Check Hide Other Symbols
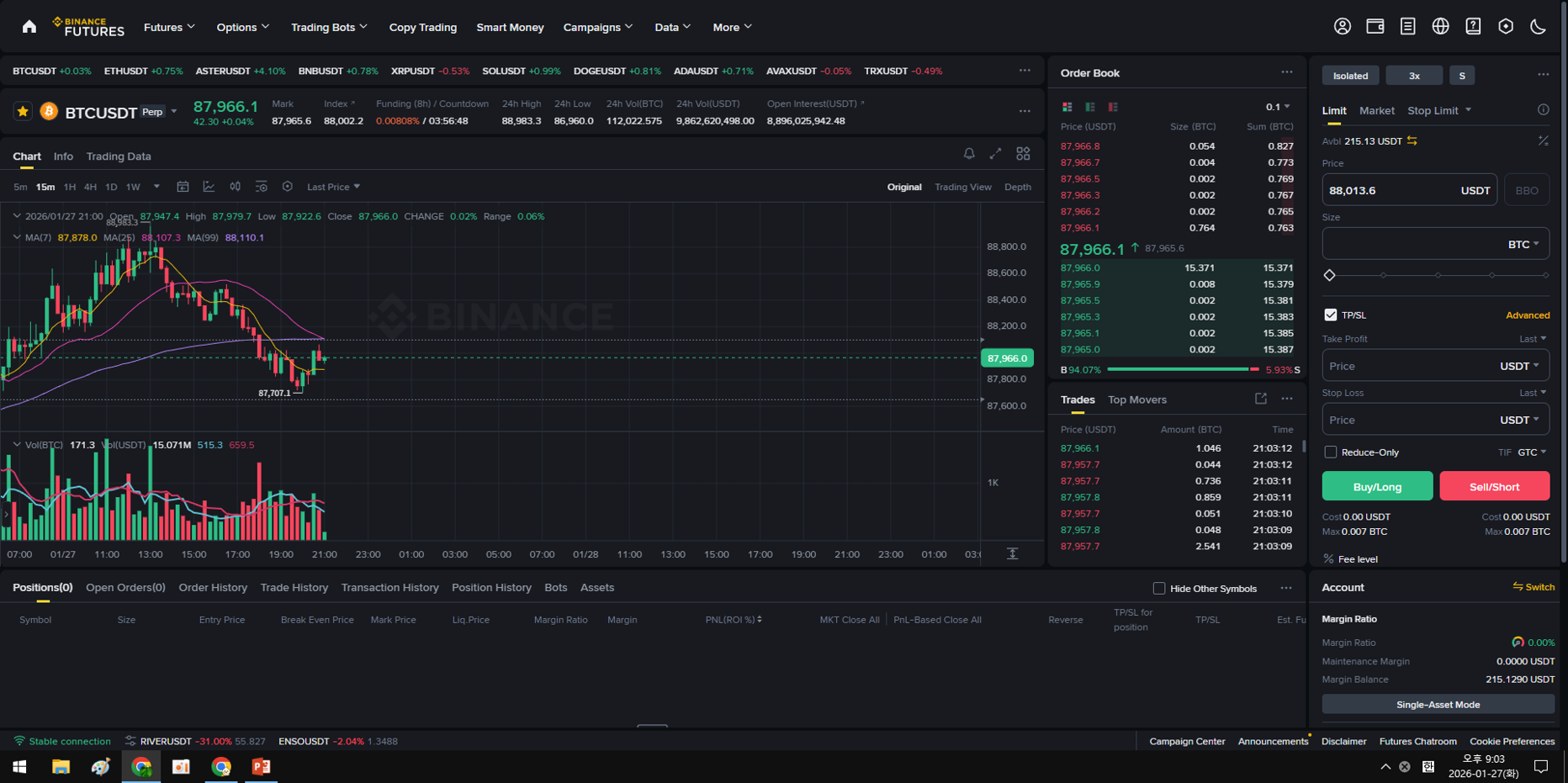 tap(1159, 588)
